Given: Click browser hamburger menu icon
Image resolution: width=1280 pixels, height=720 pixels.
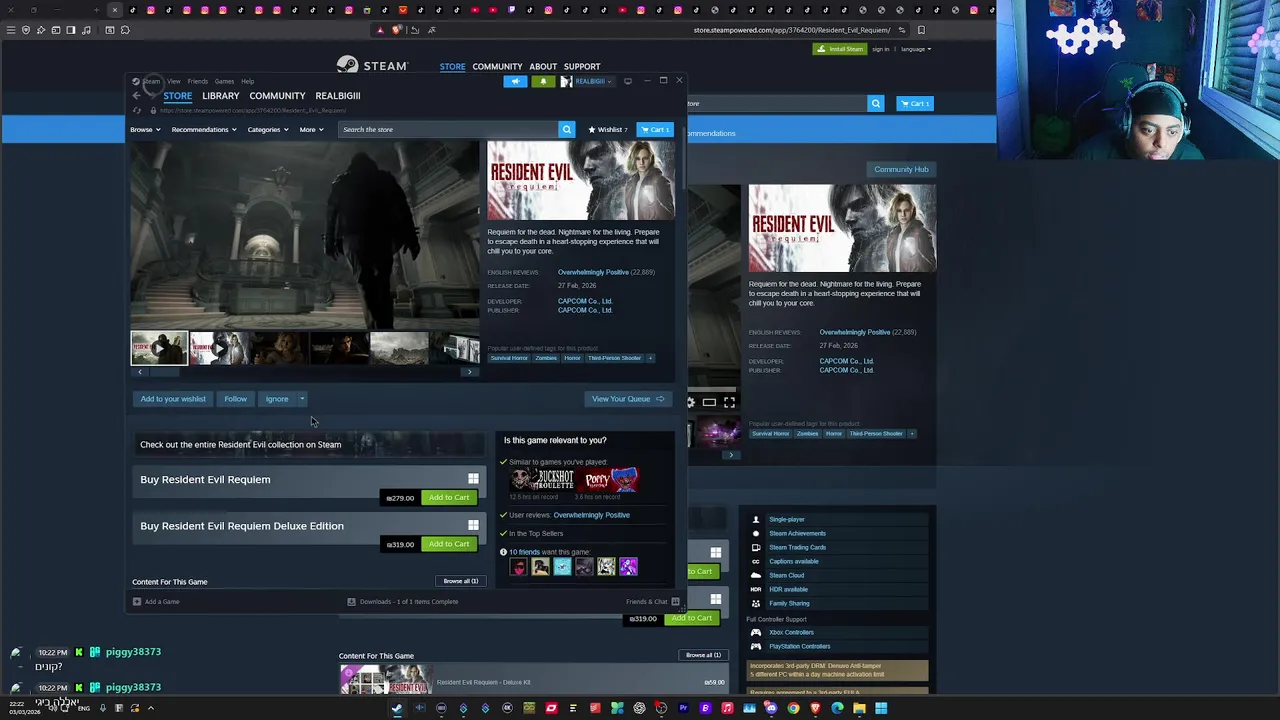Looking at the screenshot, I should tap(11, 30).
